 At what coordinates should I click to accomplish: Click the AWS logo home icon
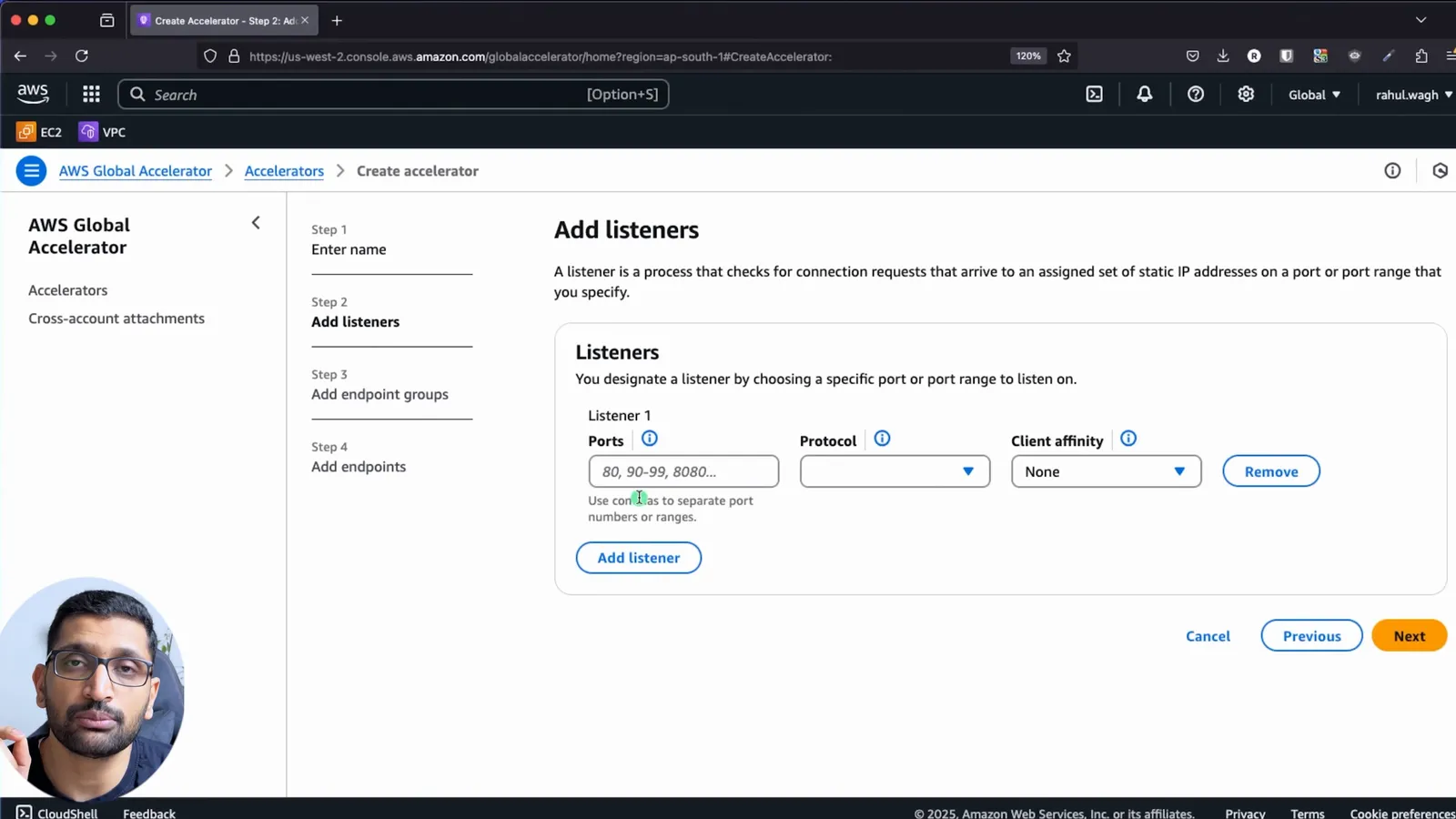(x=33, y=94)
